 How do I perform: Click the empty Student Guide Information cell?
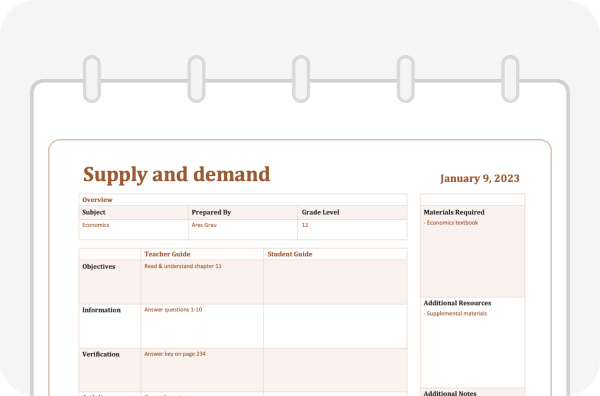[x=335, y=326]
